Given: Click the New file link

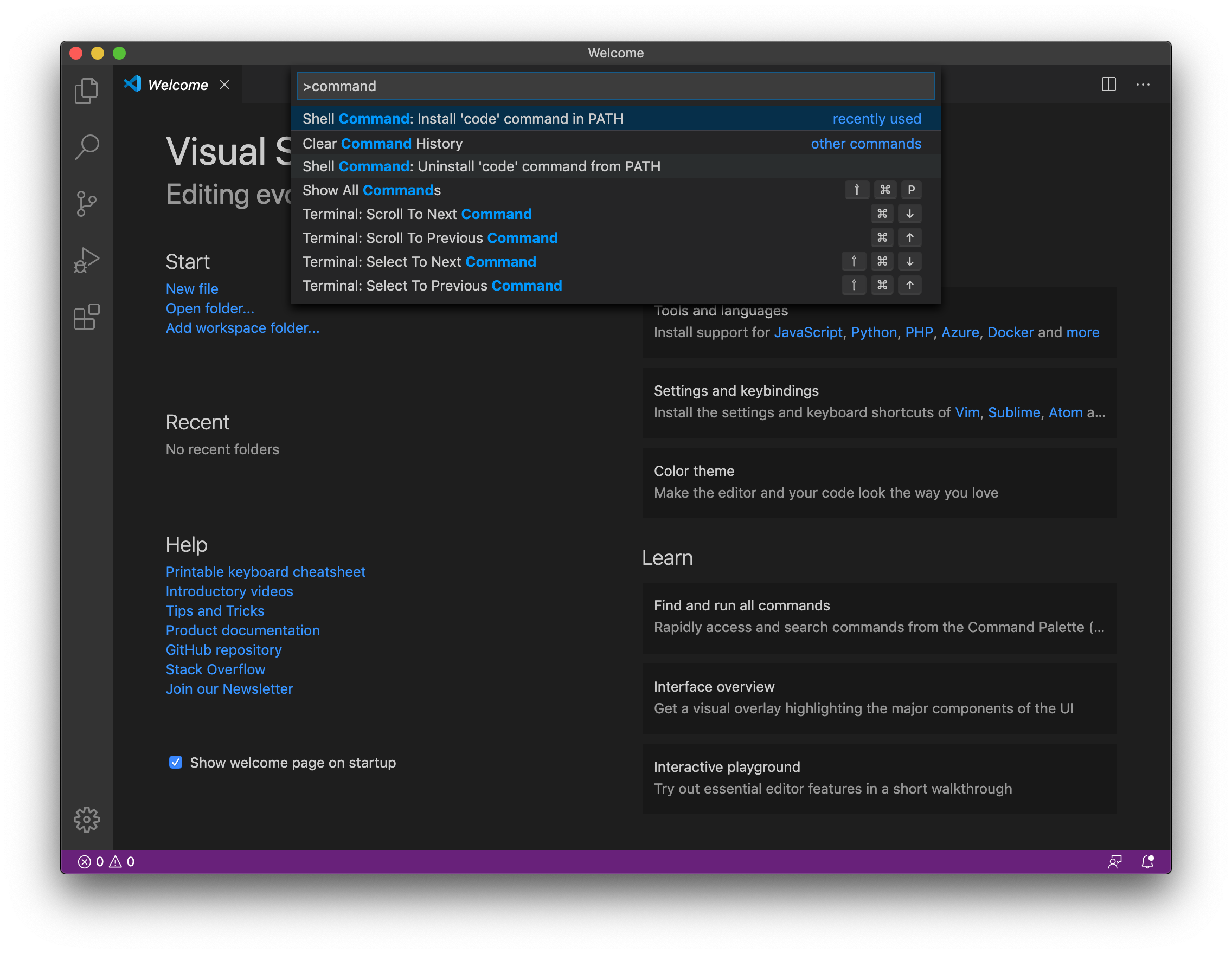Looking at the screenshot, I should [x=192, y=289].
